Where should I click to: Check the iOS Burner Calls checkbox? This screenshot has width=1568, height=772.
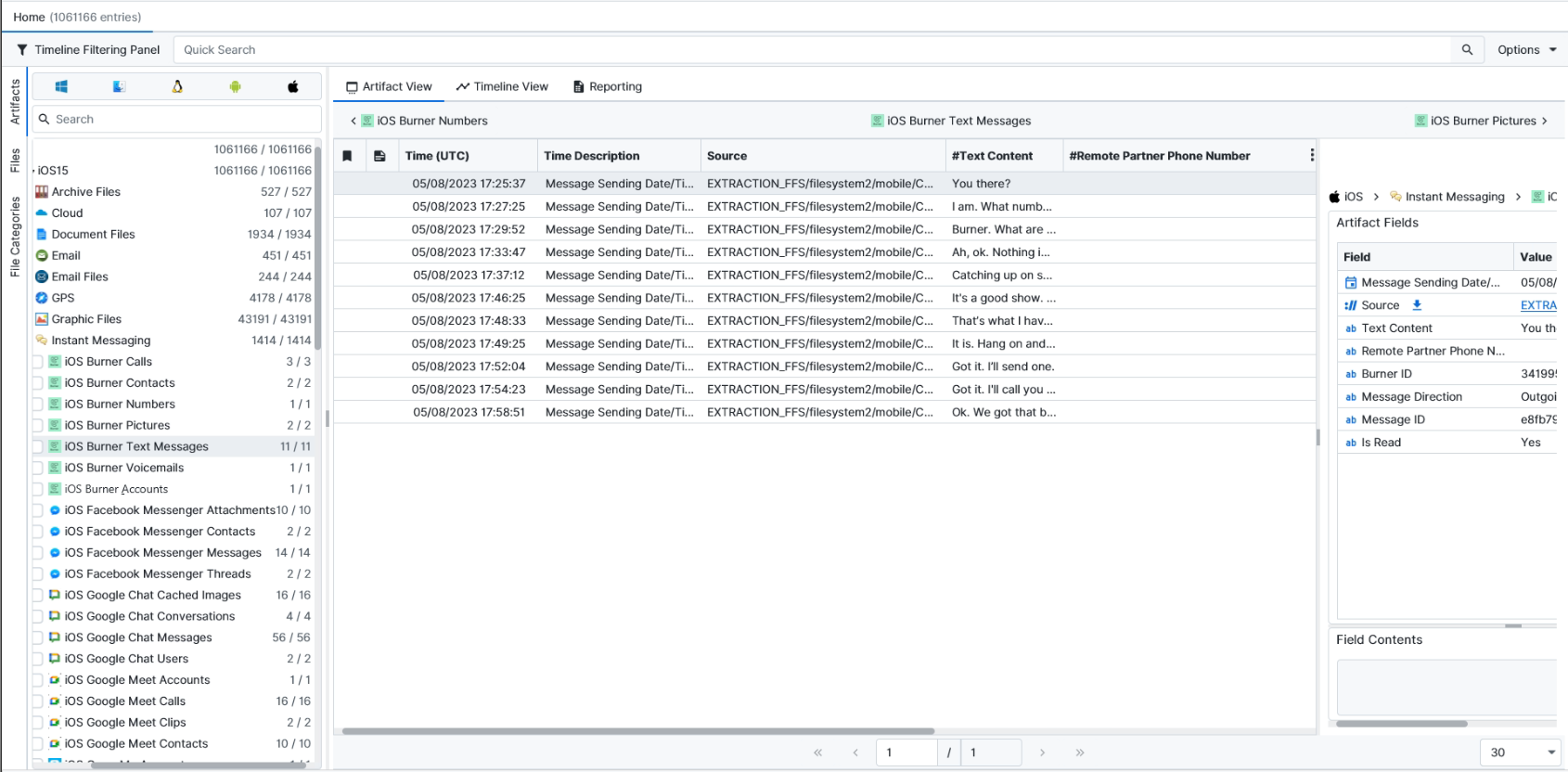tap(38, 362)
